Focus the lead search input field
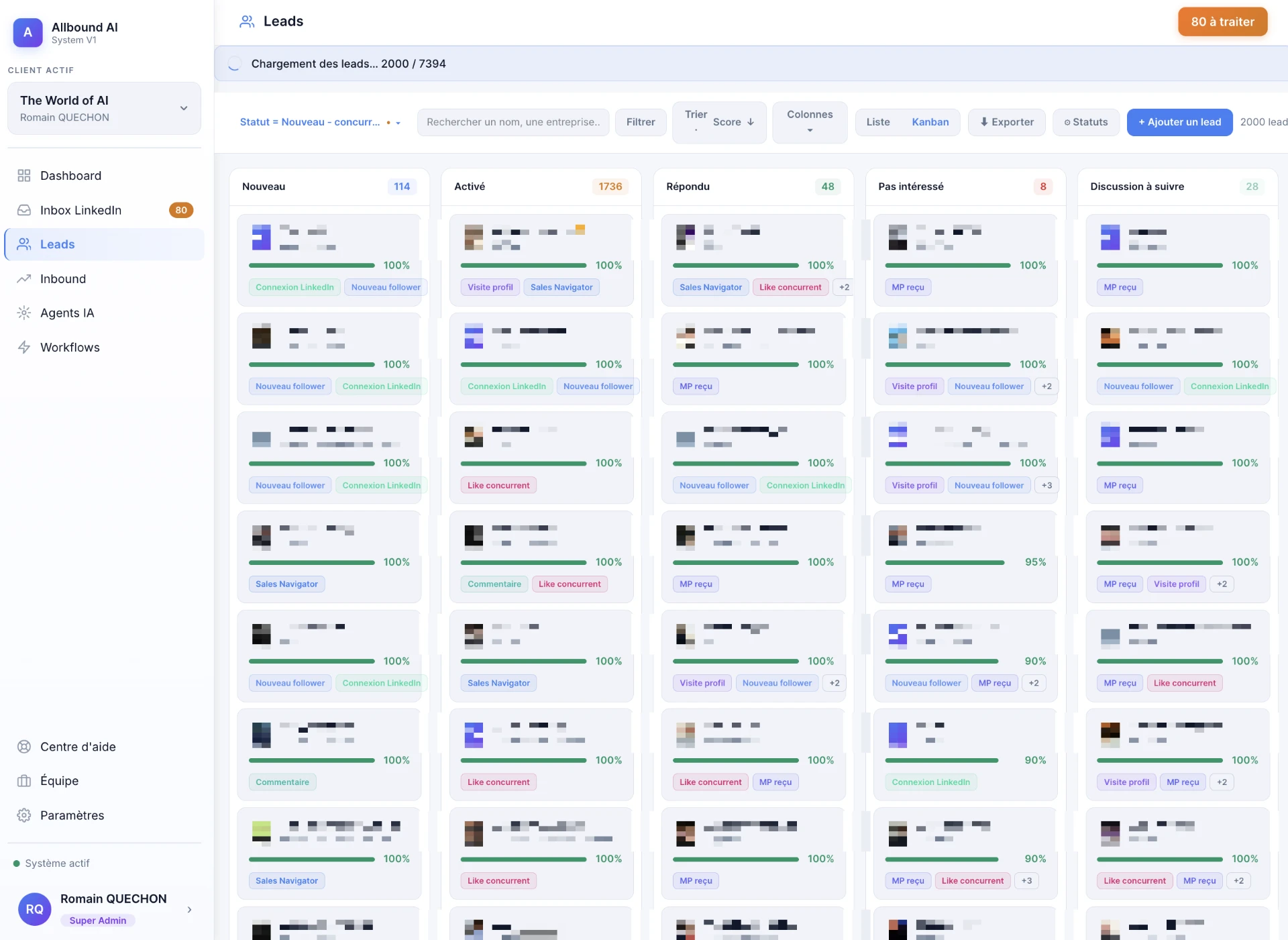Viewport: 1288px width, 940px height. point(513,122)
